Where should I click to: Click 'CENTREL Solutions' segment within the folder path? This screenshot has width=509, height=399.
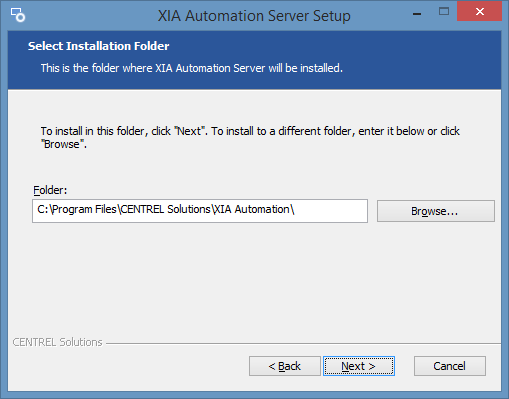point(165,209)
